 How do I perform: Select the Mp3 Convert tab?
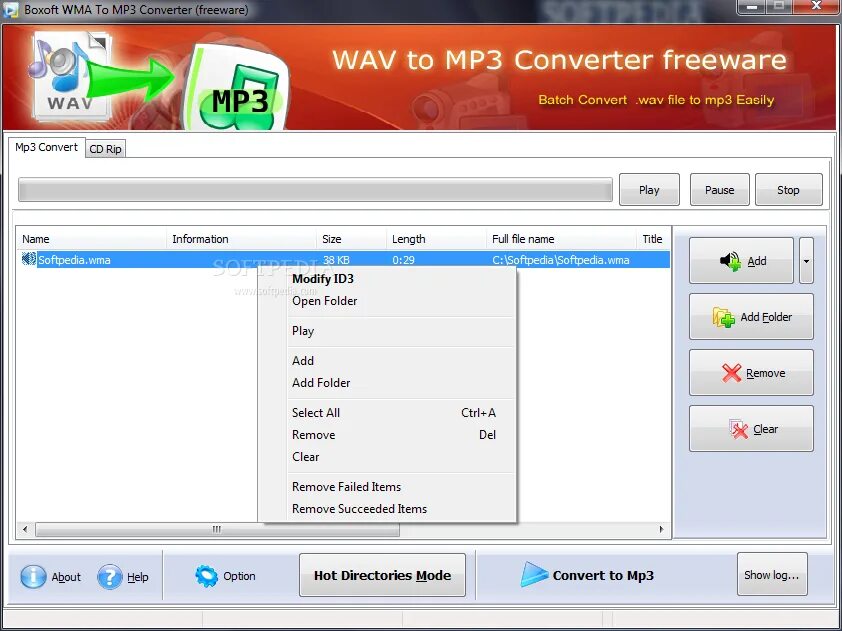pos(46,147)
